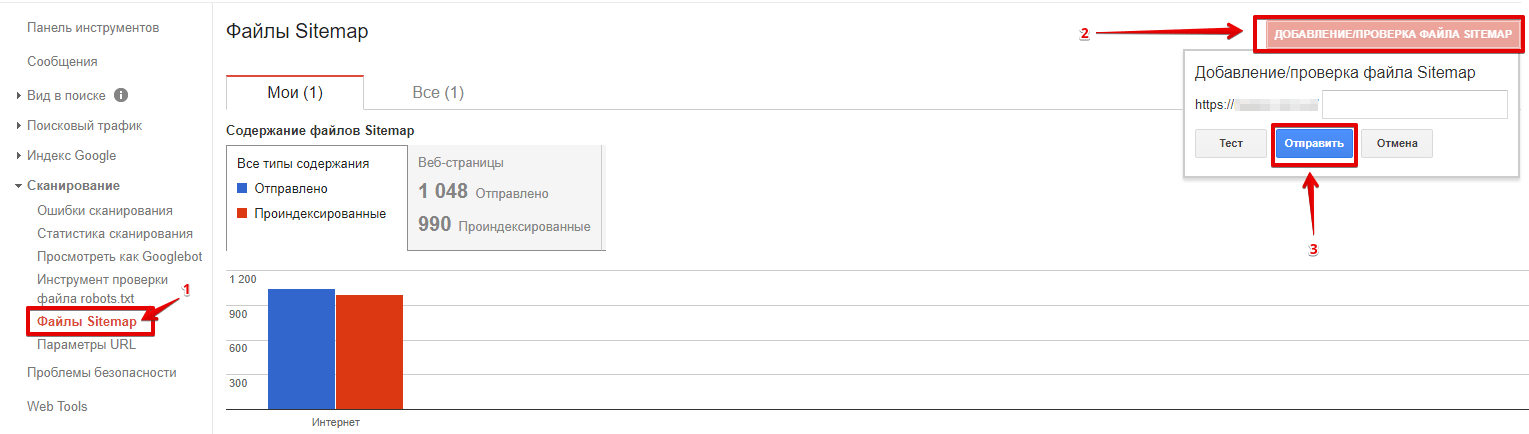Viewport: 1529px width, 434px height.
Task: Open Просмотреть как Googlebot page
Action: [x=119, y=257]
